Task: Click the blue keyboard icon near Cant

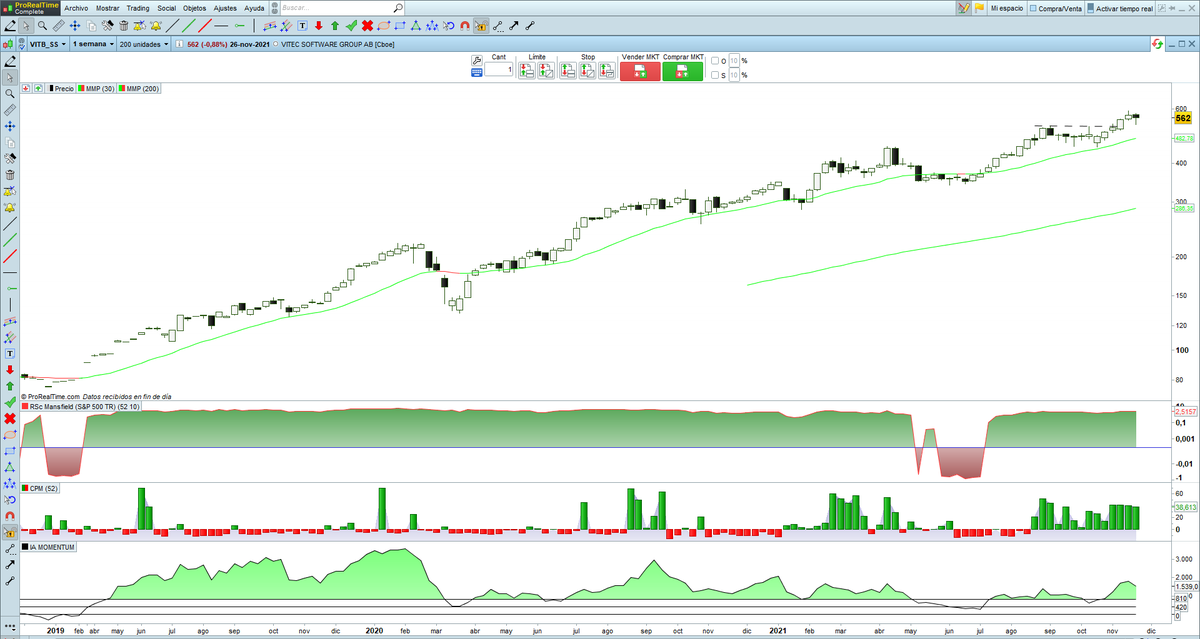Action: pyautogui.click(x=477, y=72)
